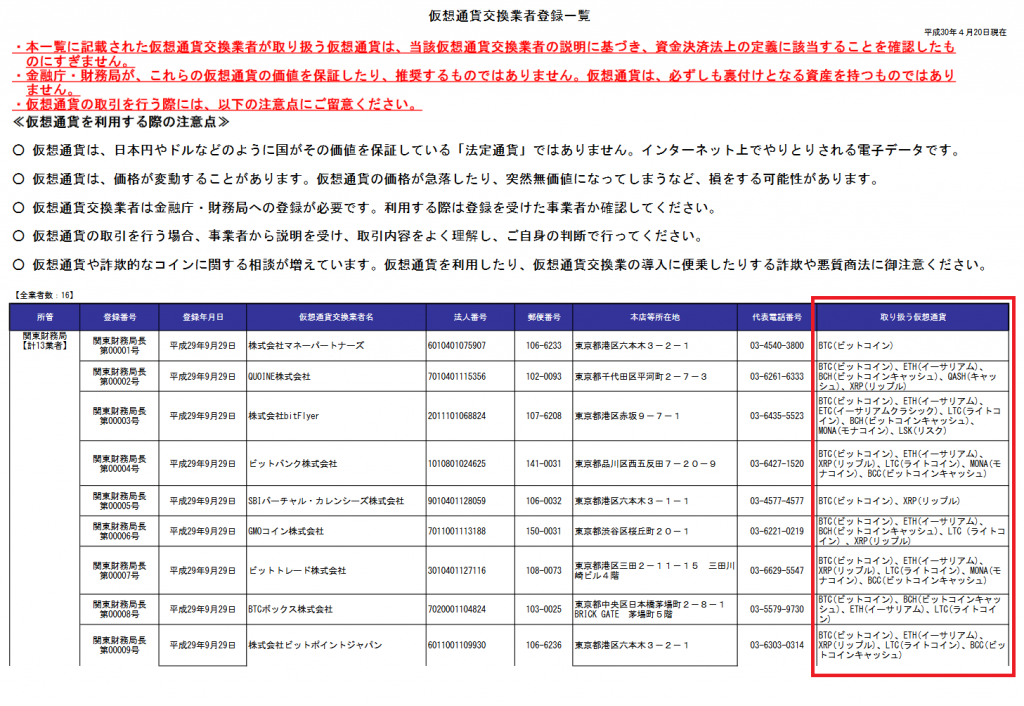1024x706 pixels.
Task: Click the 登録年月日 column header
Action: [x=202, y=317]
